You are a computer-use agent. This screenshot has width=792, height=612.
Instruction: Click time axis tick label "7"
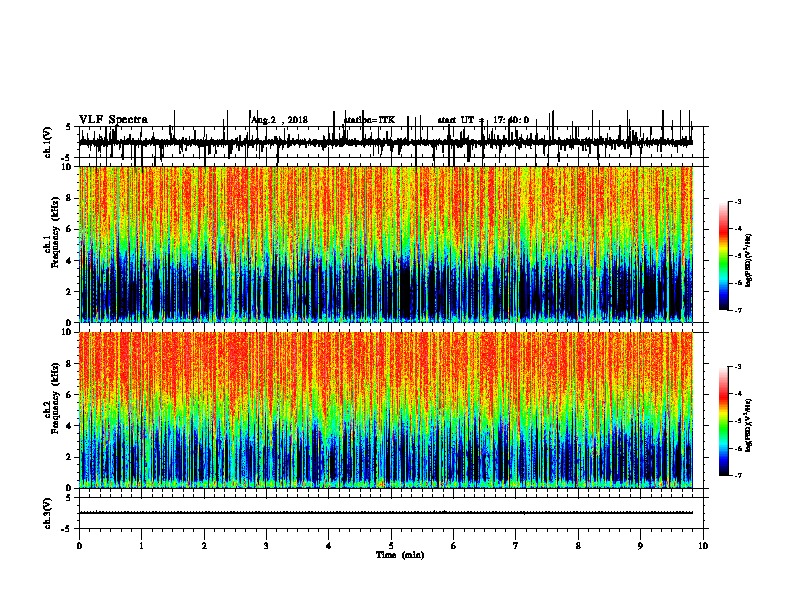coord(516,546)
